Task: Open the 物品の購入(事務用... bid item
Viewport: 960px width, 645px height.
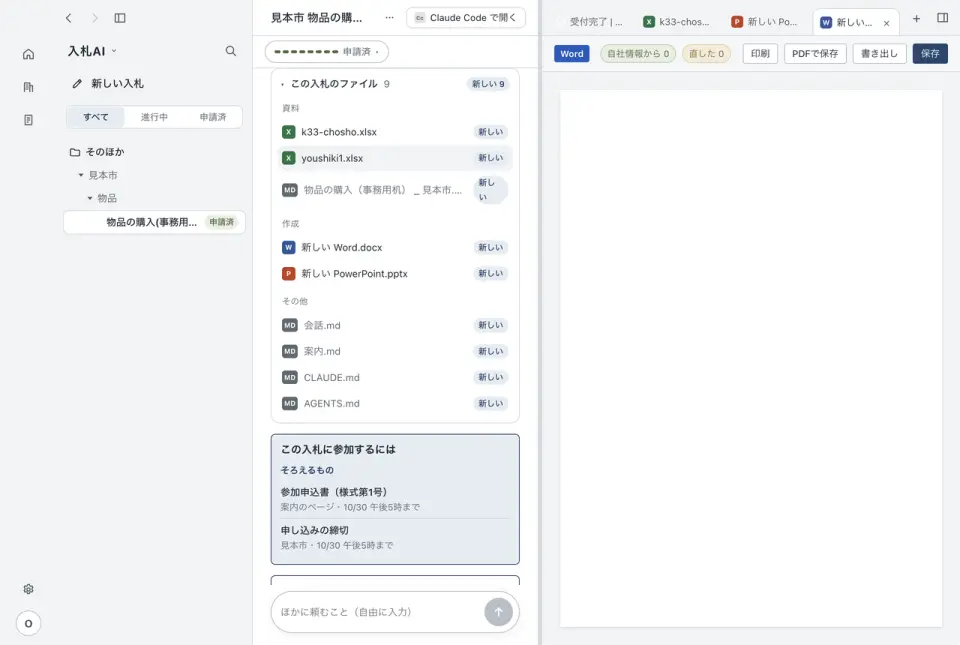Action: (x=154, y=222)
